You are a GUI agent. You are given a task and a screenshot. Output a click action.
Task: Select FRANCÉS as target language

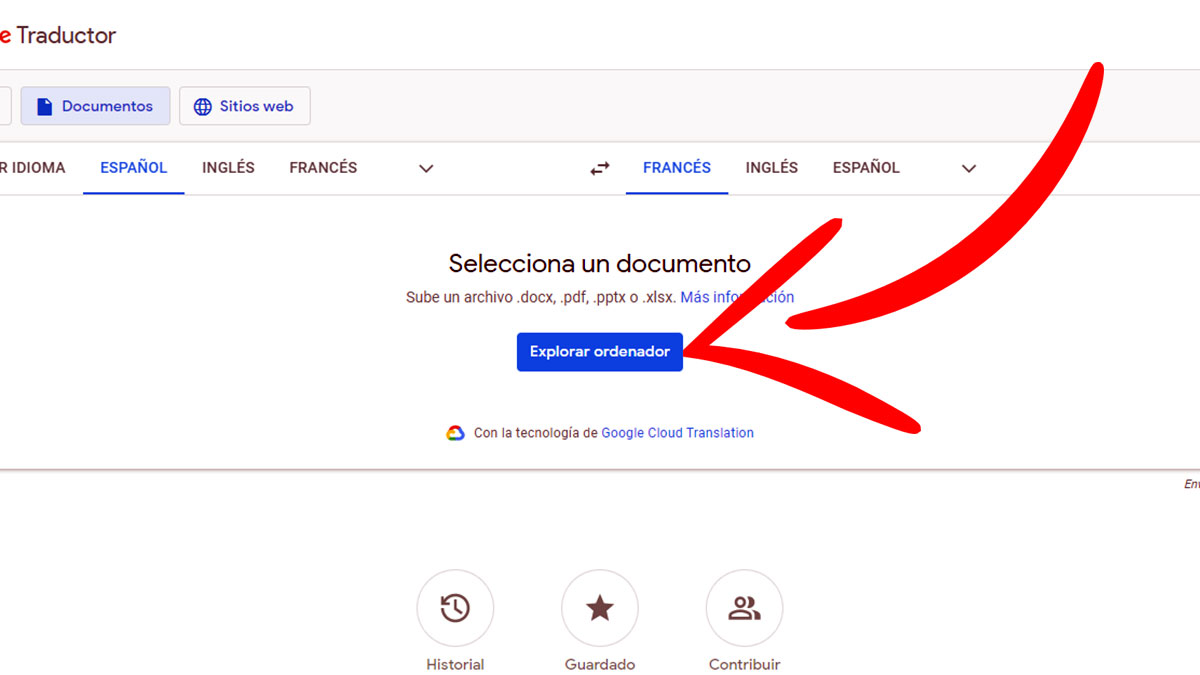[x=676, y=168]
